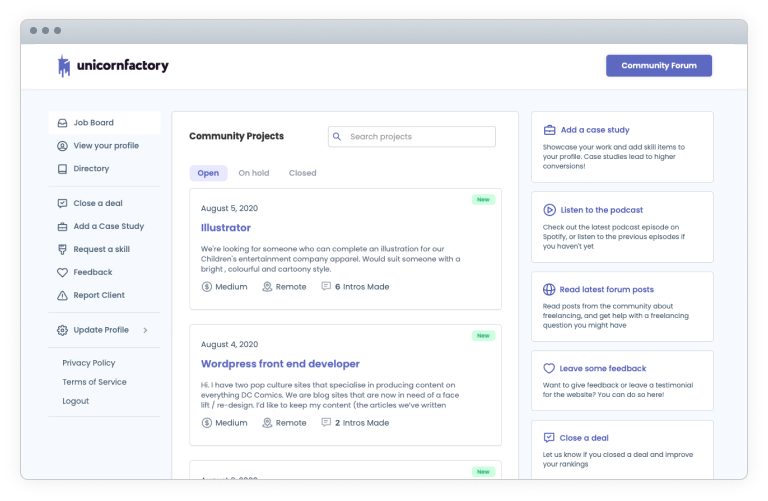
Task: Click Logout in the sidebar
Action: pos(75,401)
